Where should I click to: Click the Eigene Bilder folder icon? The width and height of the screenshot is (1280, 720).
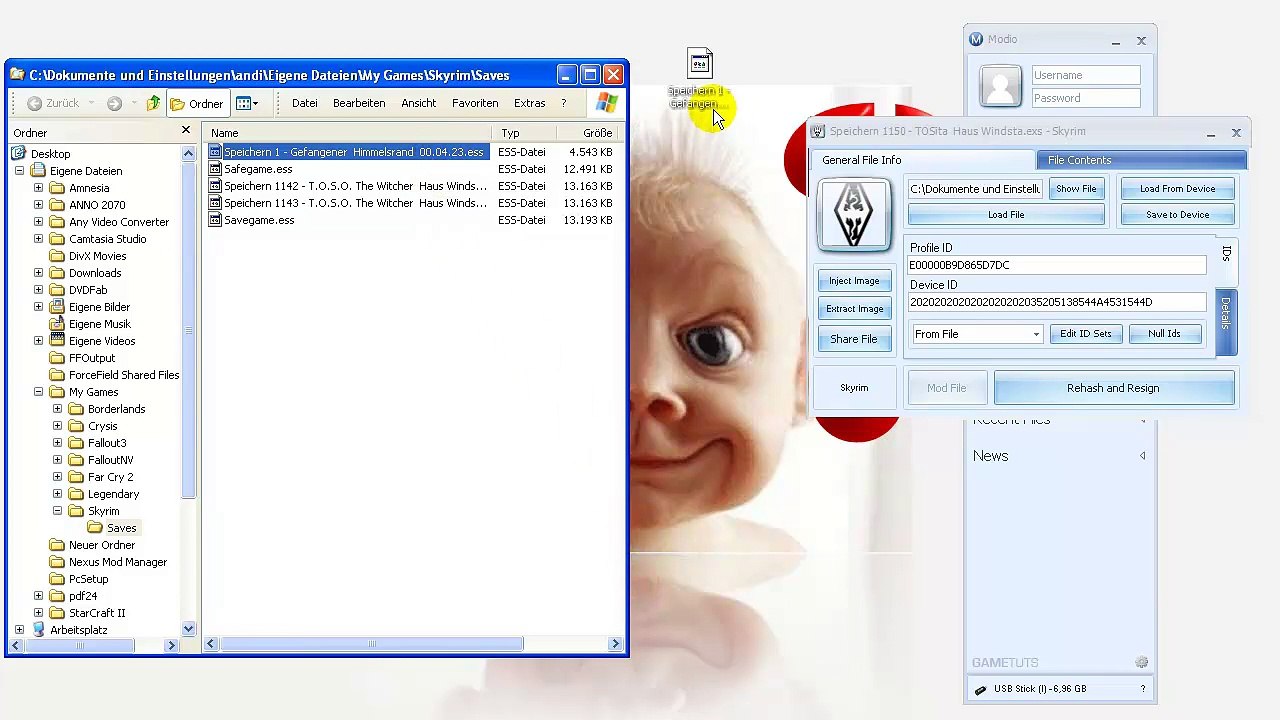(57, 307)
